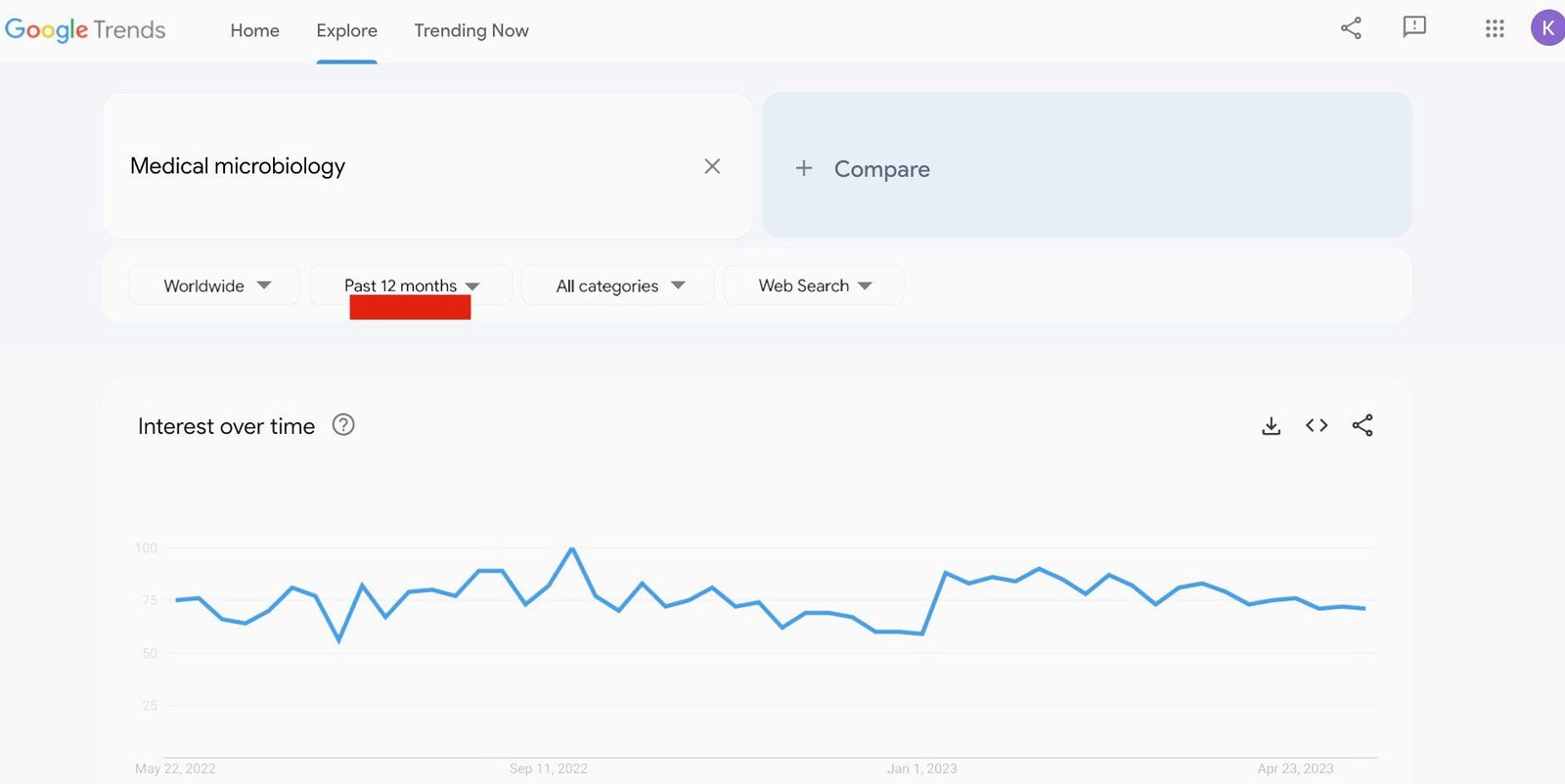Open the Google apps grid
1565x784 pixels.
click(x=1495, y=28)
